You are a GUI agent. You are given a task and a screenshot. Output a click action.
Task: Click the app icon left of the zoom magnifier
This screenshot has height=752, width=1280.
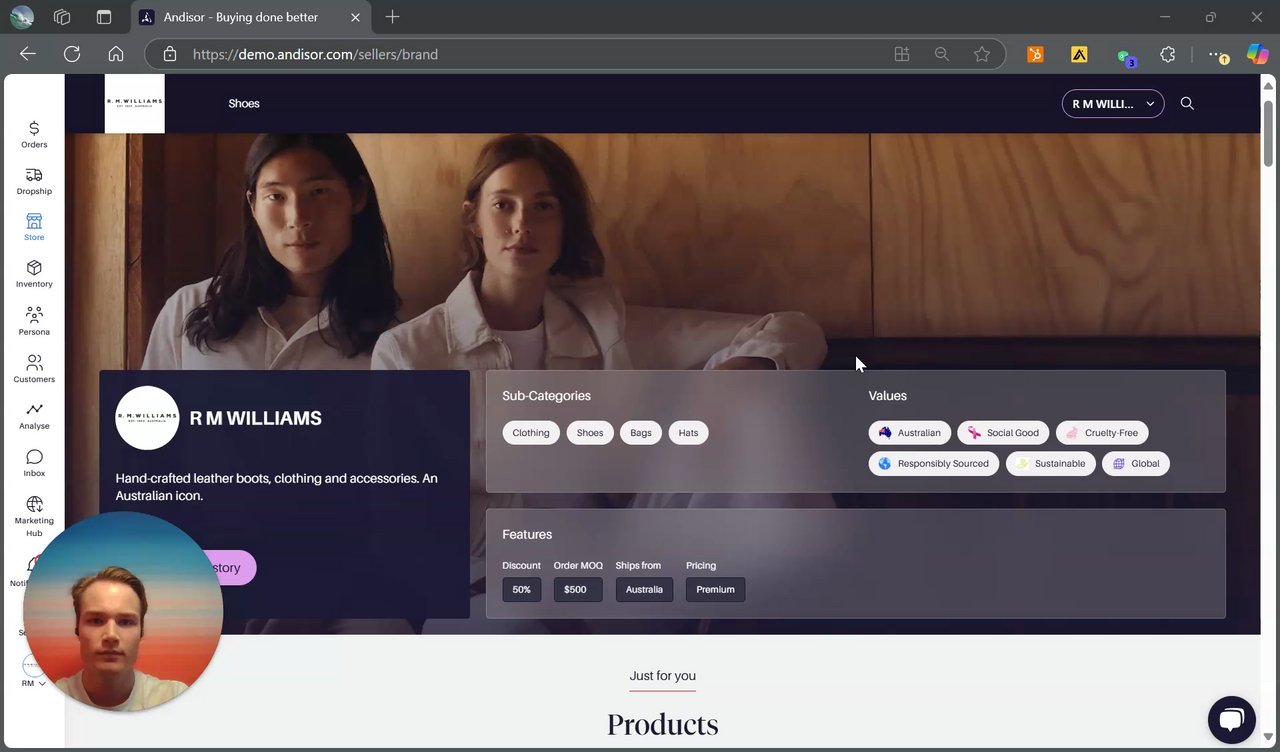point(902,54)
